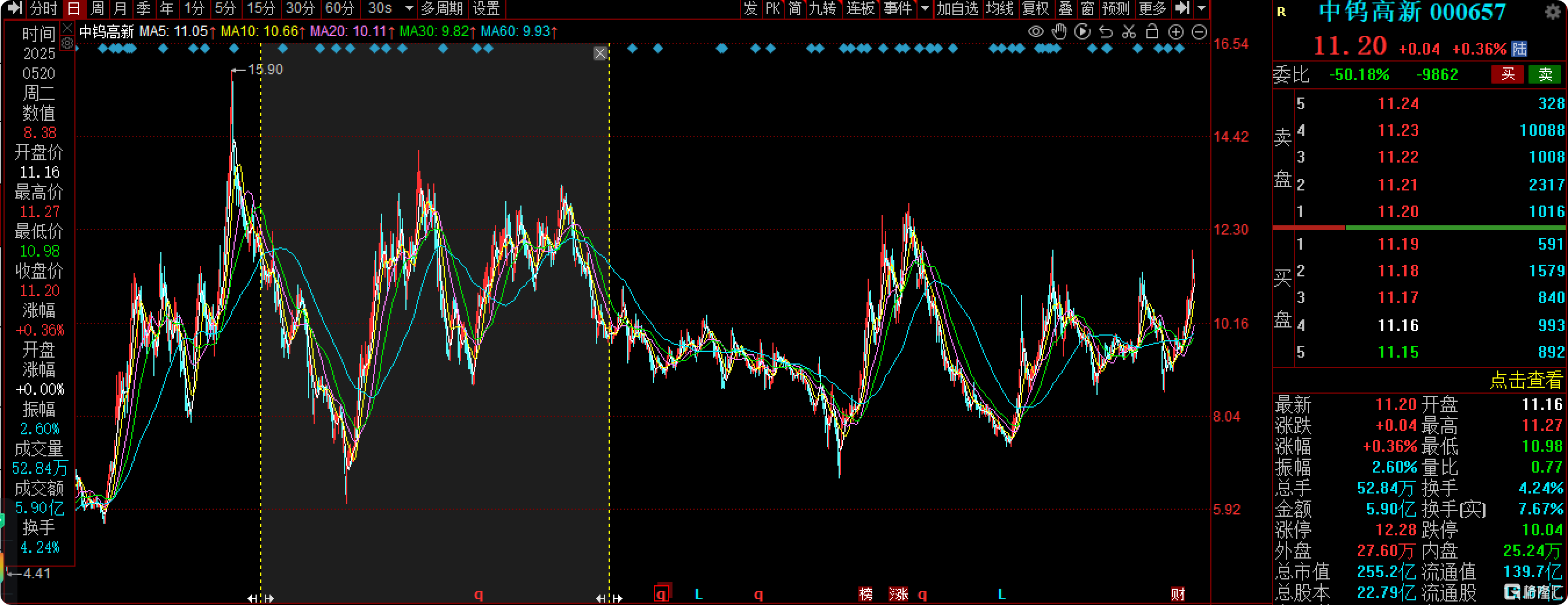
Task: Select the 日 daily period tab
Action: (x=74, y=9)
